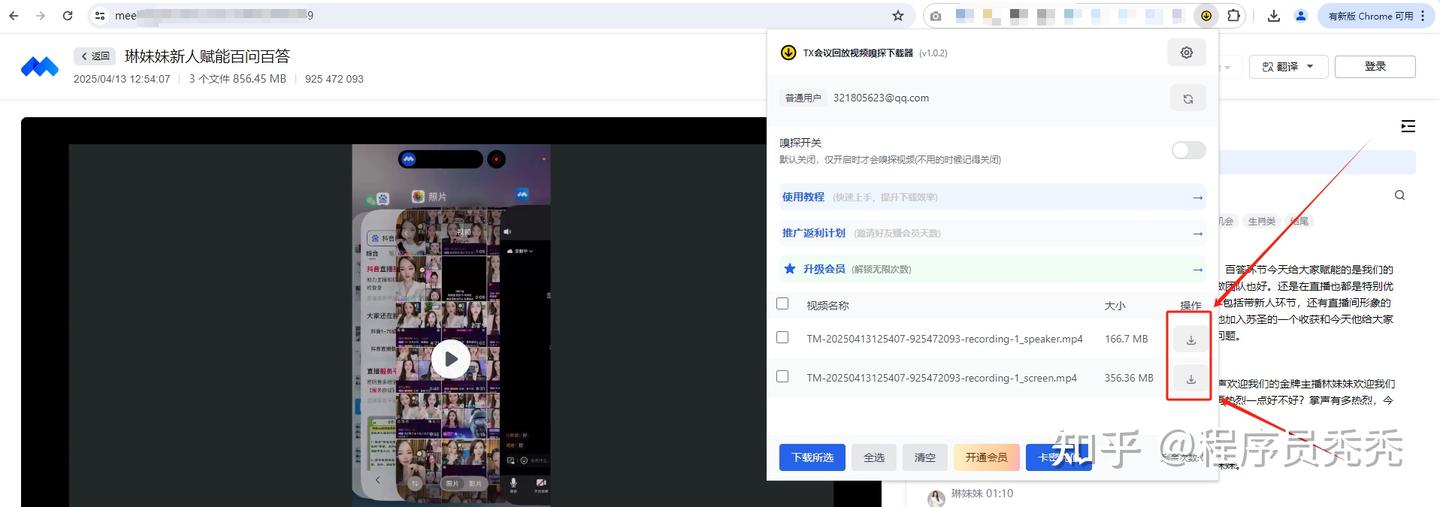Click the 下载所选 download selected button

click(x=812, y=457)
